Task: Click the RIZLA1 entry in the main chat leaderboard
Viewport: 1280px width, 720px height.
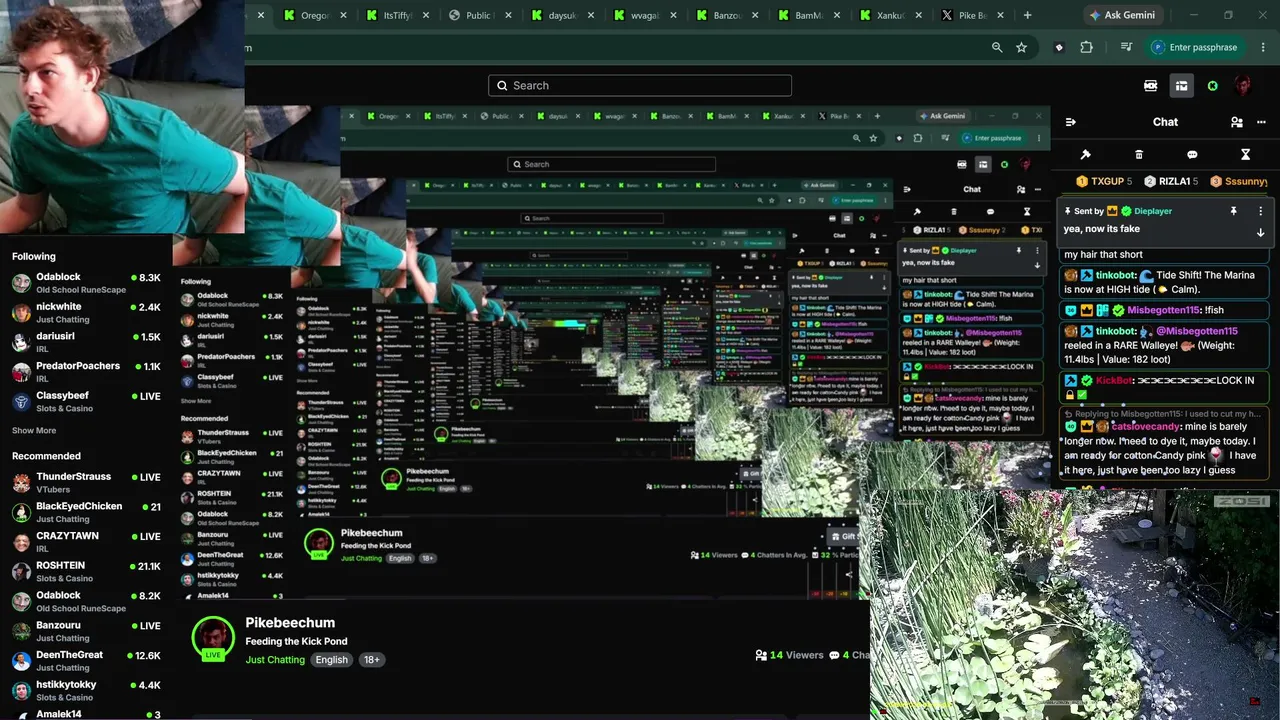Action: (x=1171, y=182)
